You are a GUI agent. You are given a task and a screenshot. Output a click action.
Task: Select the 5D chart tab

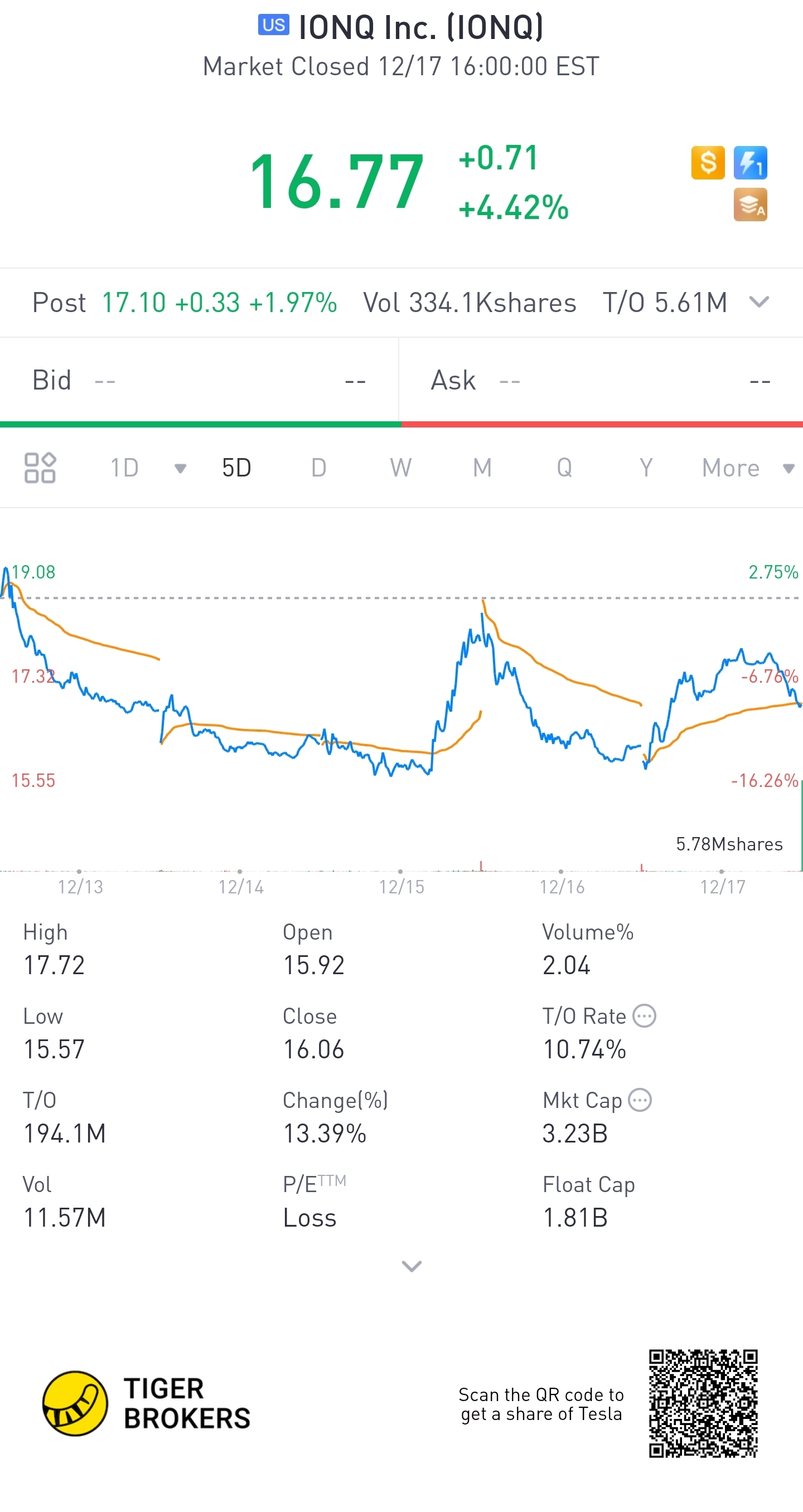coord(237,468)
